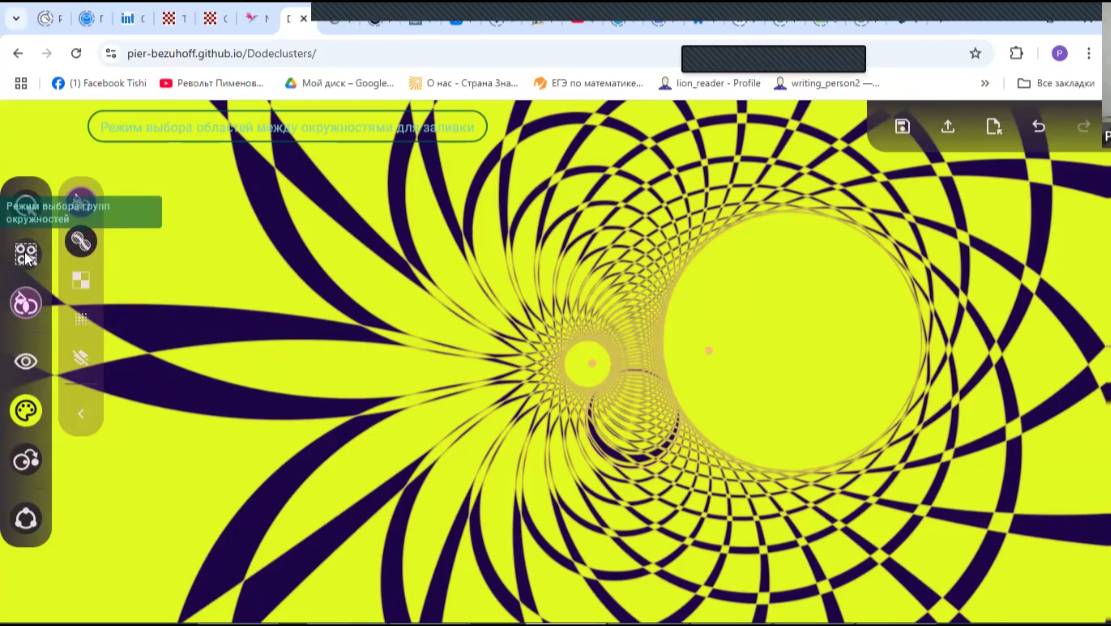Switch to the tab with pink bird icon
The height and width of the screenshot is (626, 1111).
256,19
